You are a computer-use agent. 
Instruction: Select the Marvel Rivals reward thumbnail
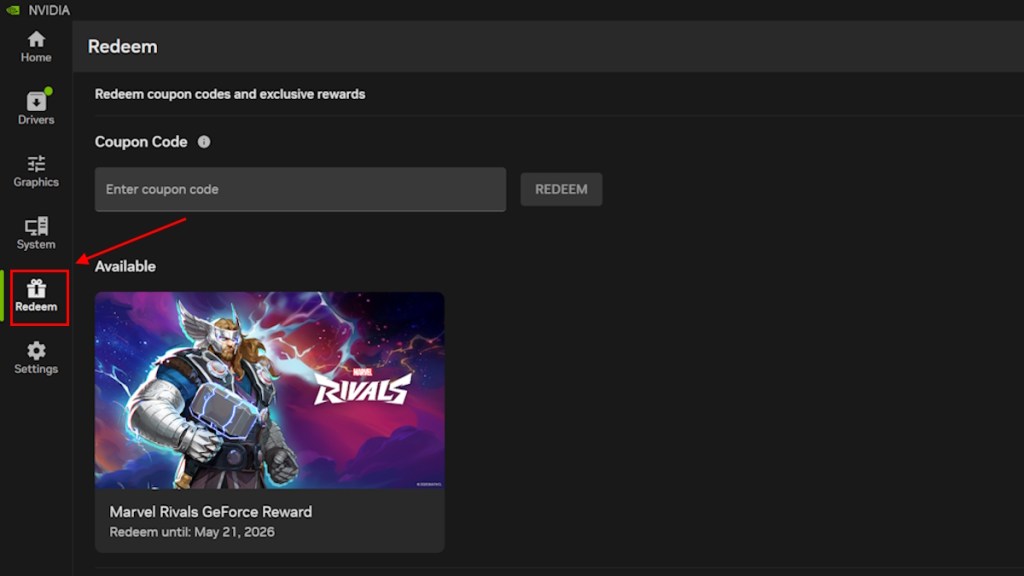tap(269, 389)
